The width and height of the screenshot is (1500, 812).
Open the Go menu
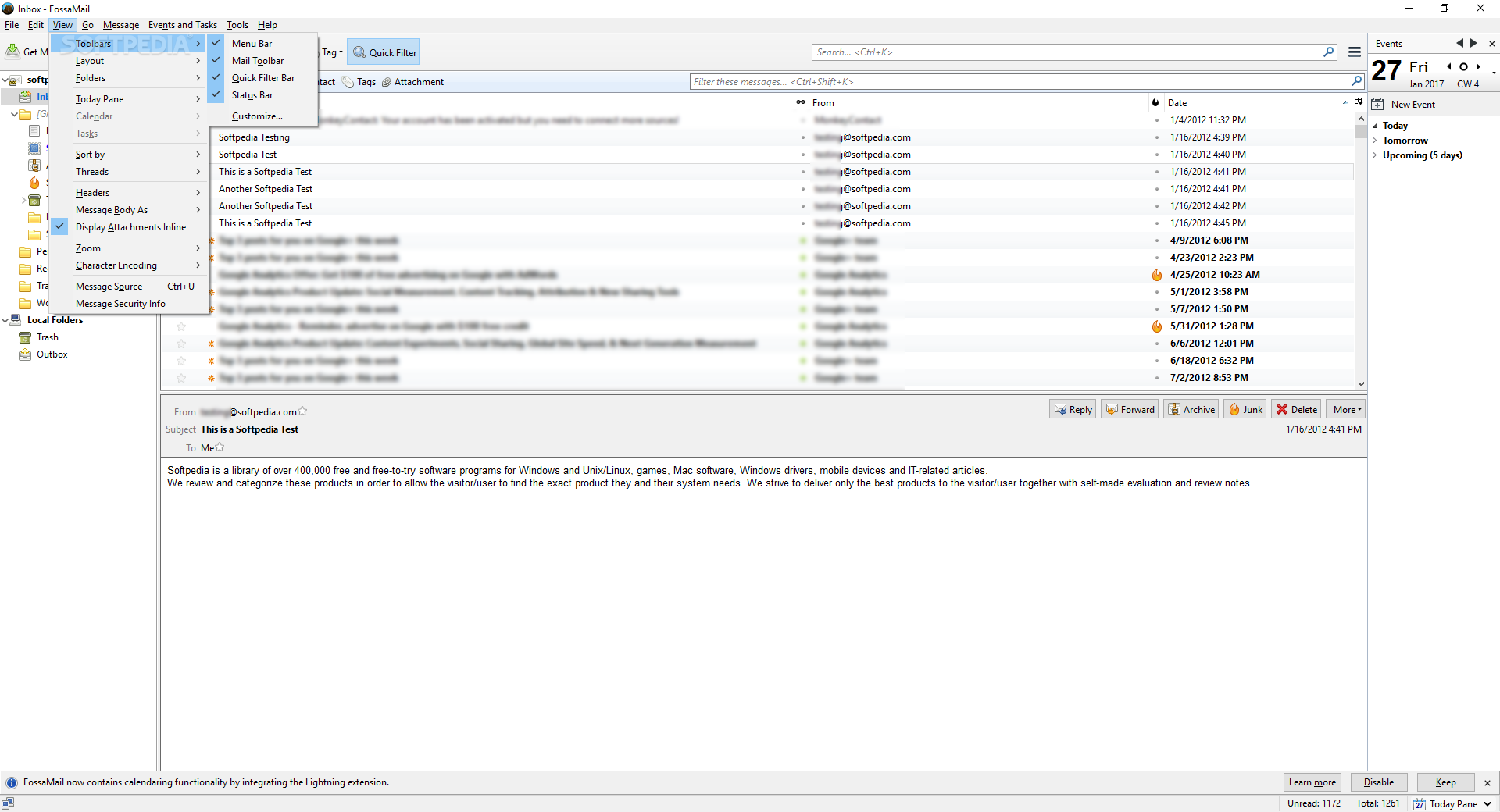pos(87,25)
